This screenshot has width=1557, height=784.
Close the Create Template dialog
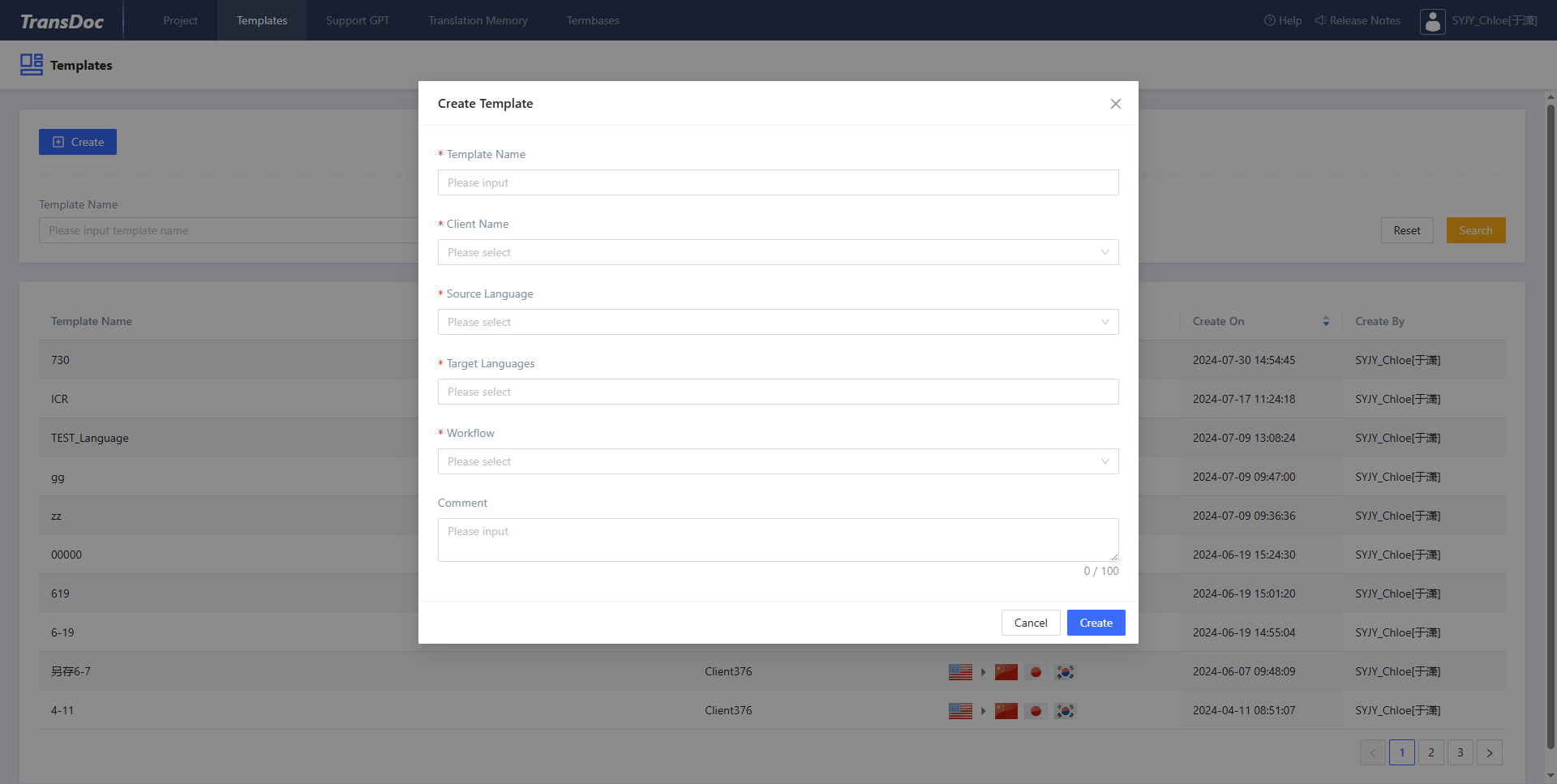point(1116,104)
